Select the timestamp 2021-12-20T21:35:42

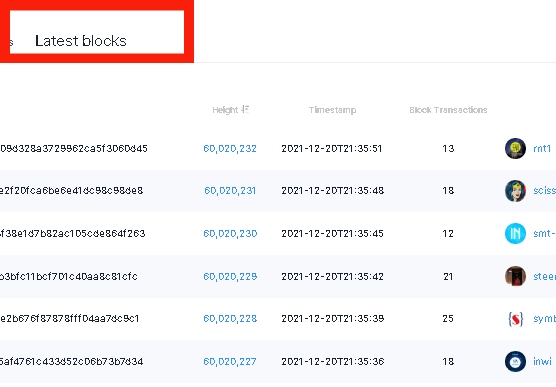pyautogui.click(x=332, y=276)
